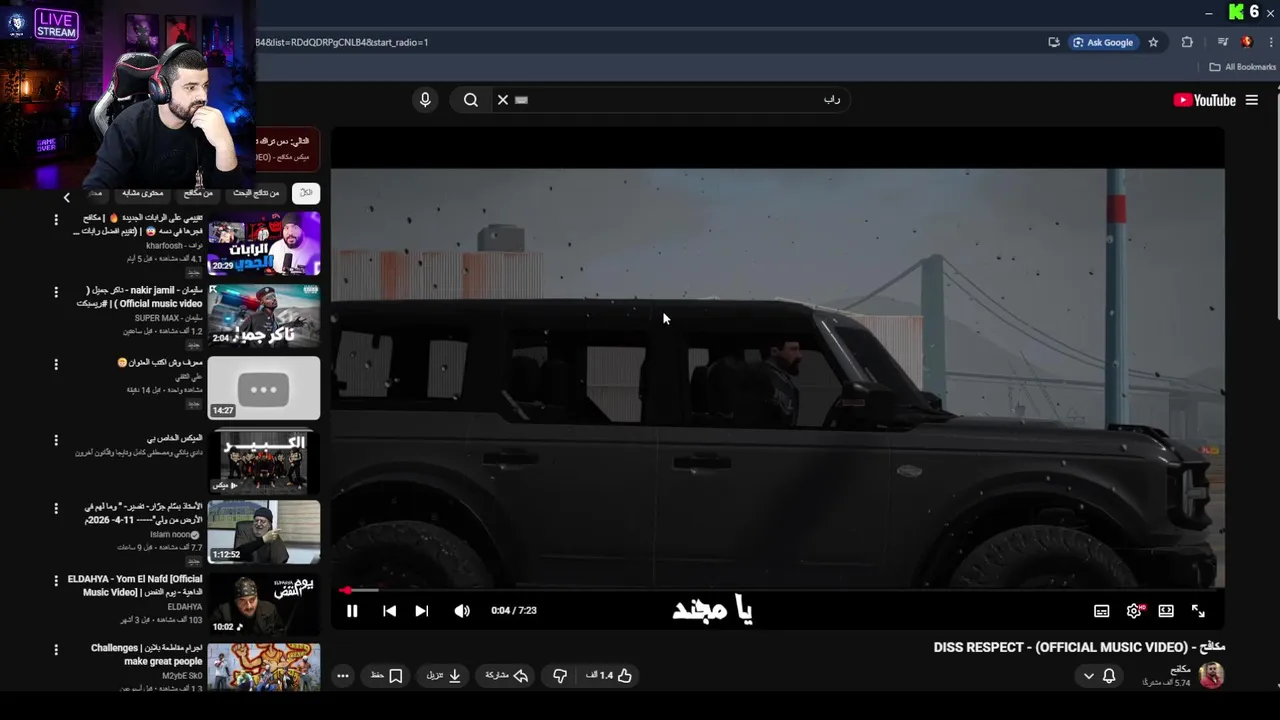1280x720 pixels.
Task: Open options menu for kharfoosh video
Action: click(56, 220)
